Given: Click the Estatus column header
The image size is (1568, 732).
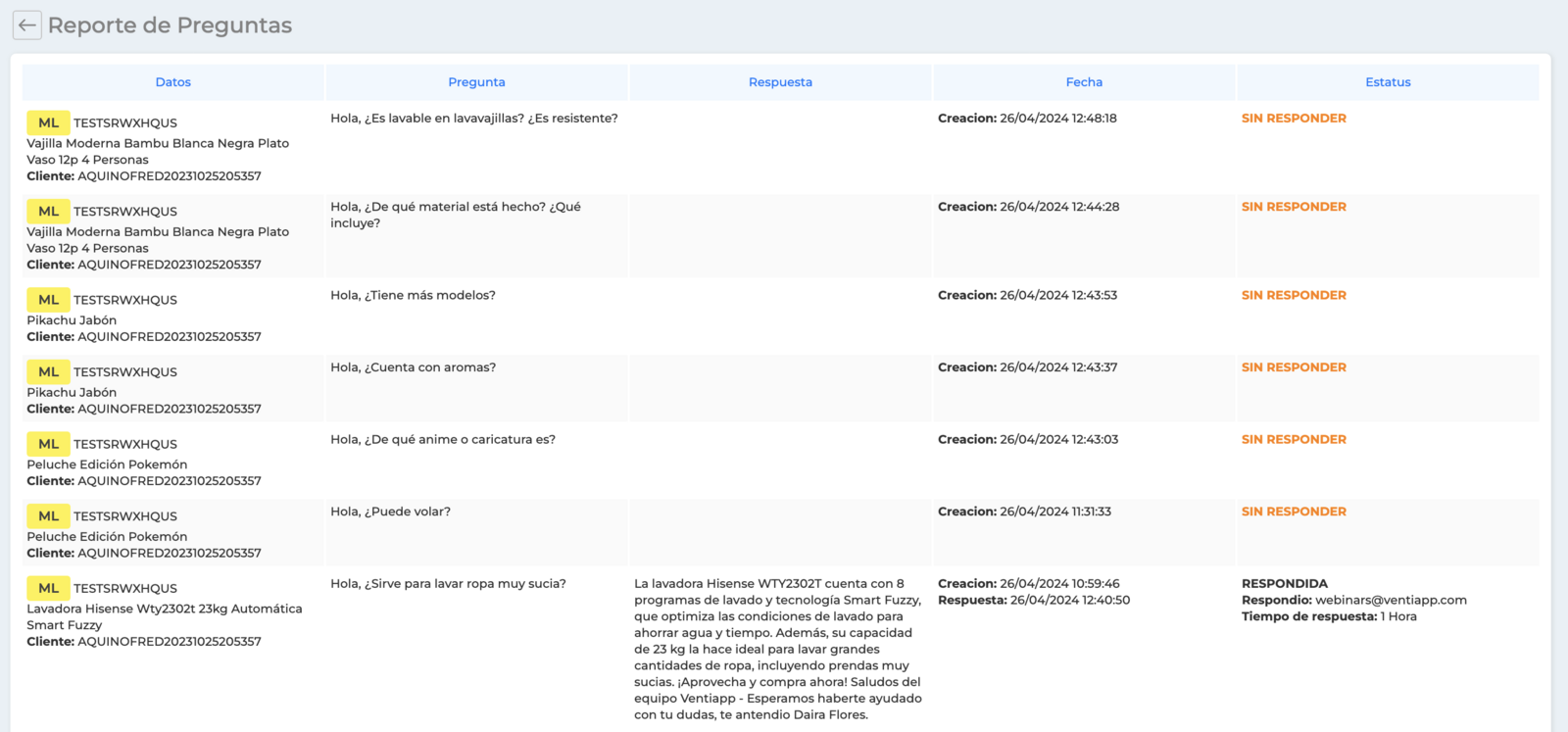Looking at the screenshot, I should coord(1388,82).
